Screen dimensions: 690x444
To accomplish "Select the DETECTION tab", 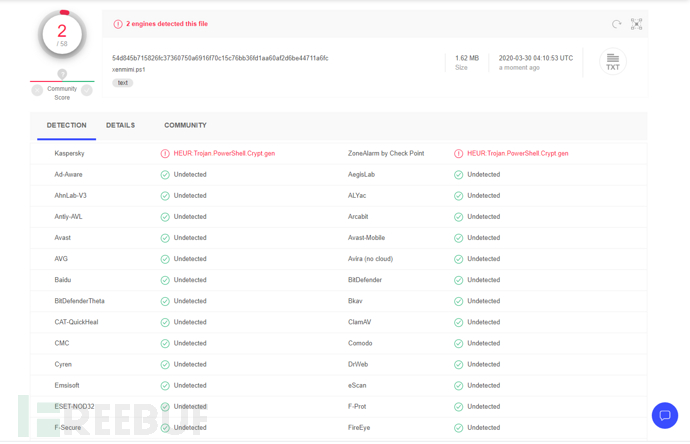I will (66, 126).
